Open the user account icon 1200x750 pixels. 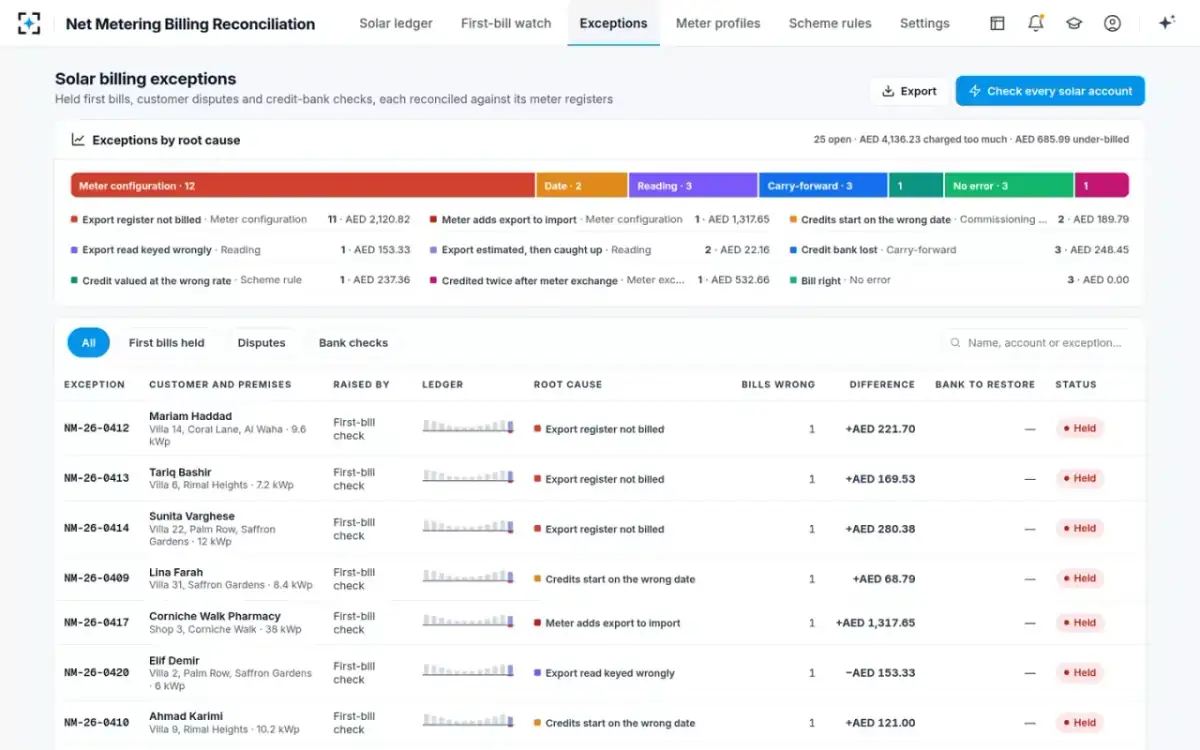tap(1112, 23)
